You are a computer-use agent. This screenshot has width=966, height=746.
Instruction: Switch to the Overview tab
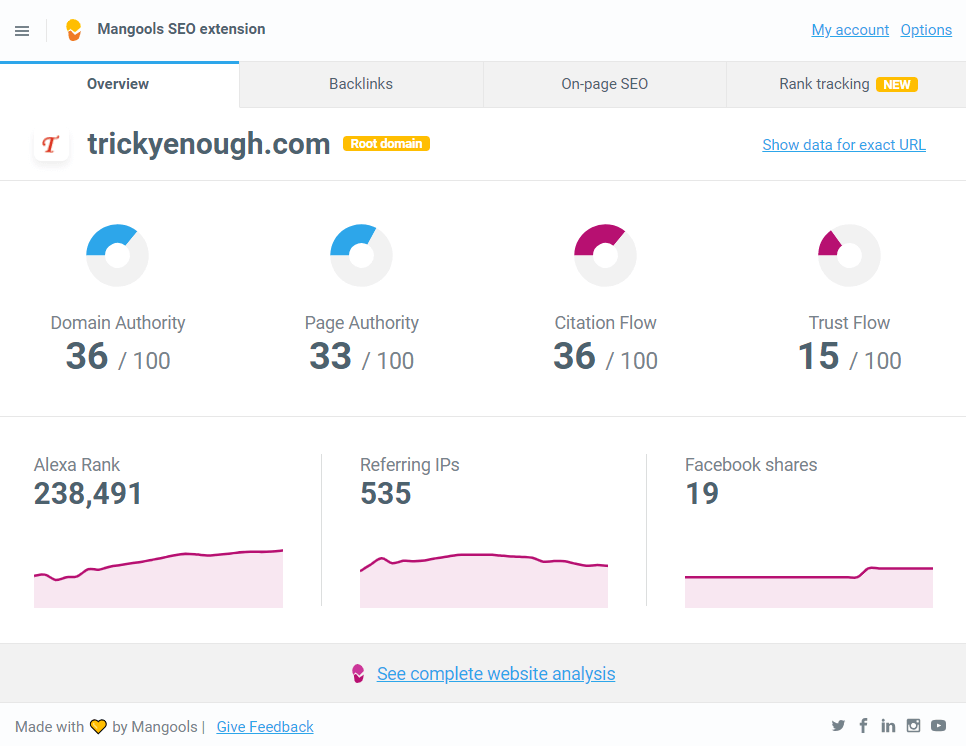point(119,84)
